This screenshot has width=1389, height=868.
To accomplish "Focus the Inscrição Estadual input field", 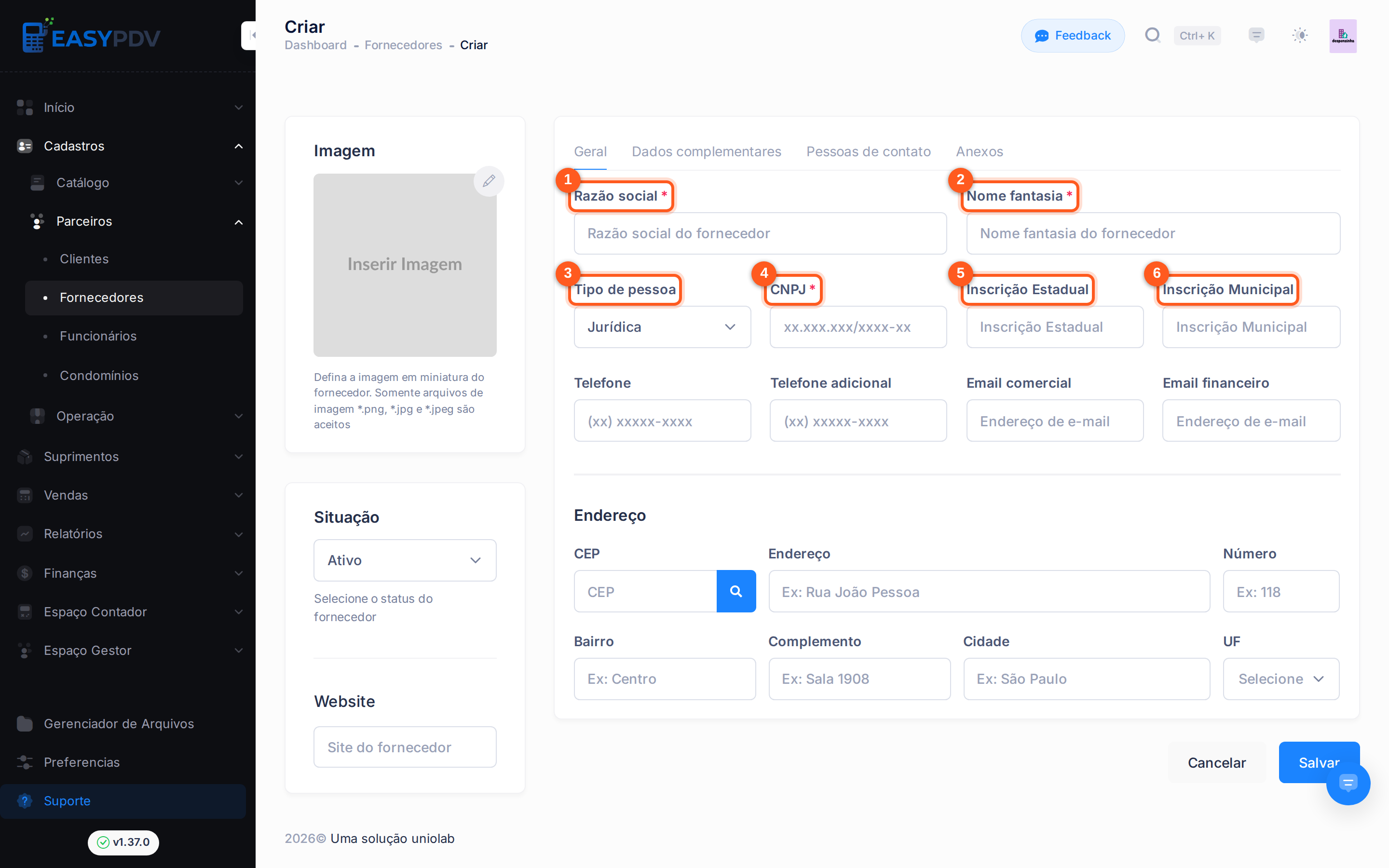I will (x=1055, y=326).
